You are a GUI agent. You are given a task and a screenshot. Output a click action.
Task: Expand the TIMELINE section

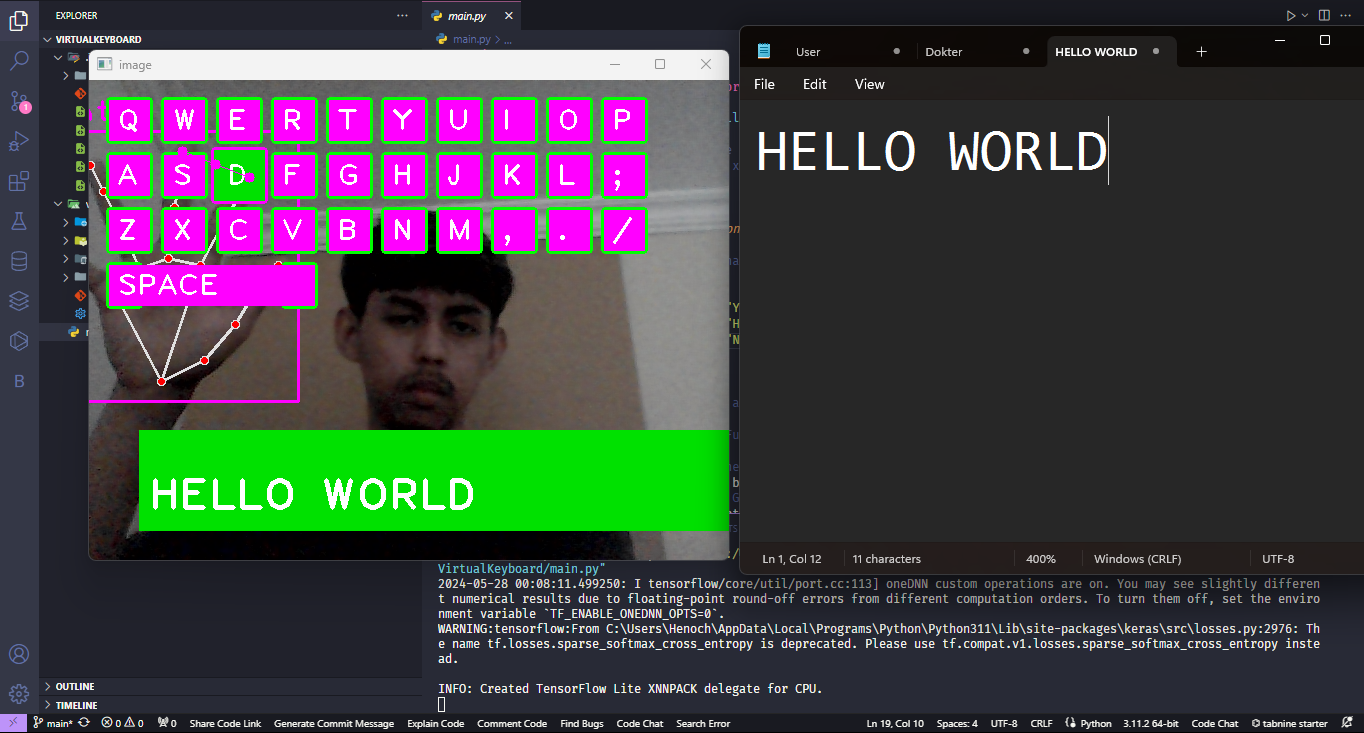click(x=76, y=705)
